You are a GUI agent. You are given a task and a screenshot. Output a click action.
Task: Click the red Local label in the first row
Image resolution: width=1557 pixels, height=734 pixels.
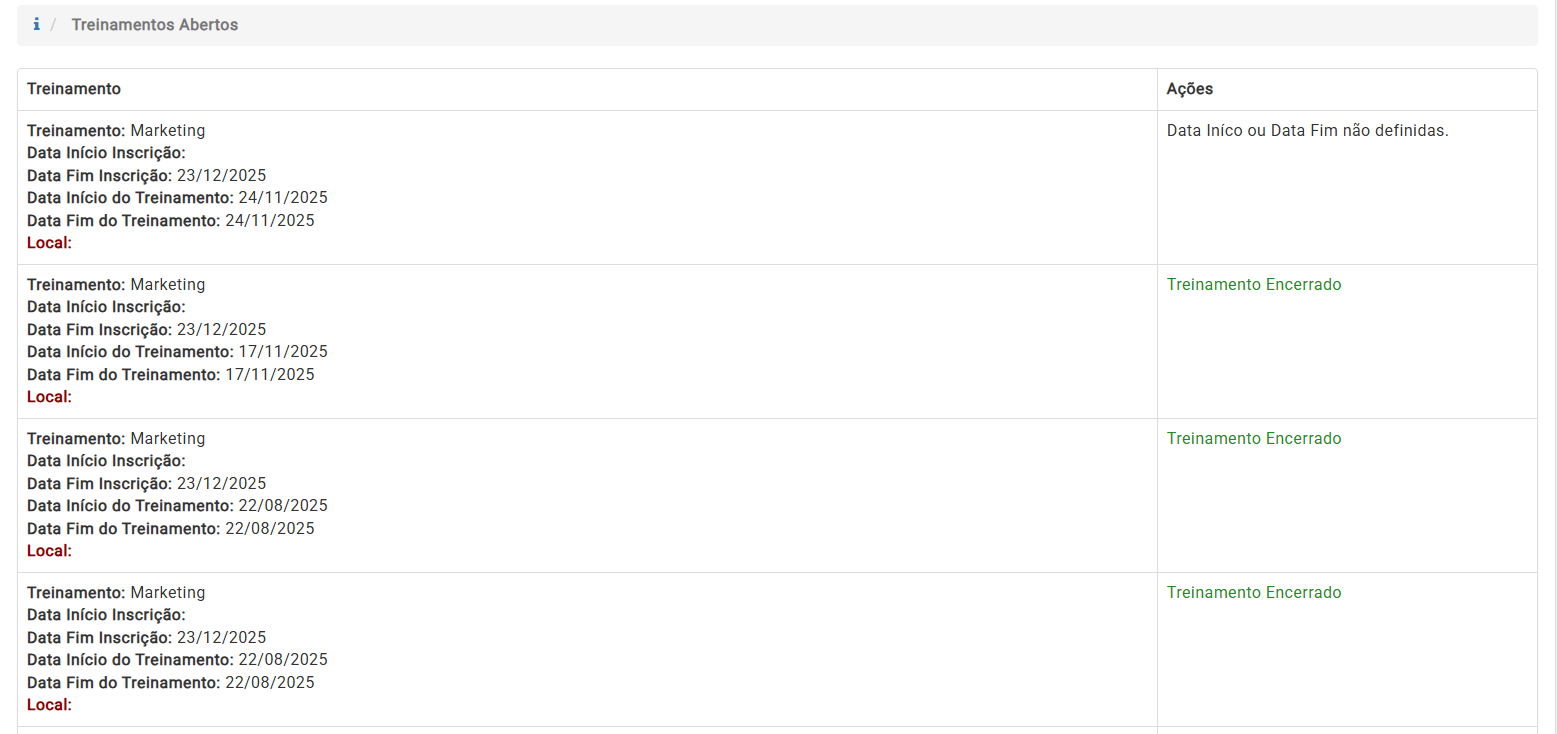coord(49,243)
